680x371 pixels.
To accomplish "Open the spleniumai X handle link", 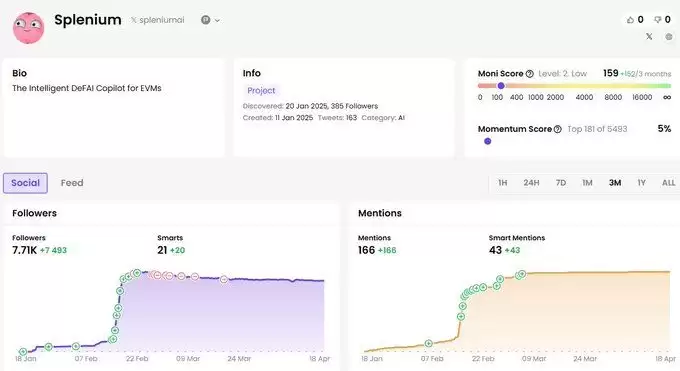I will click(x=158, y=20).
